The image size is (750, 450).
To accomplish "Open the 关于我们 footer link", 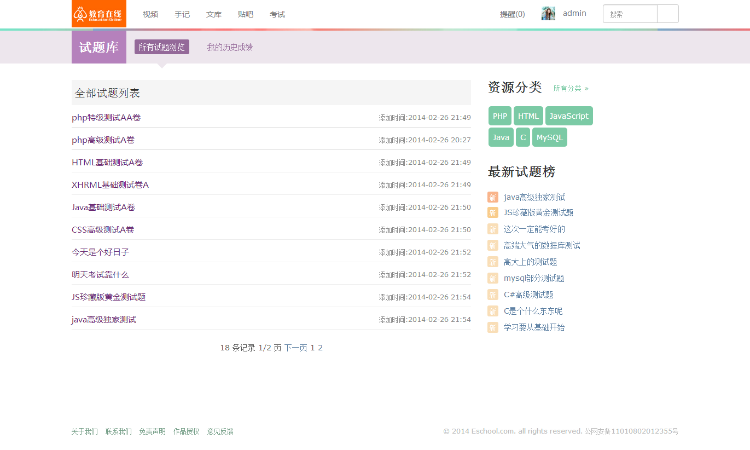I will pos(85,431).
